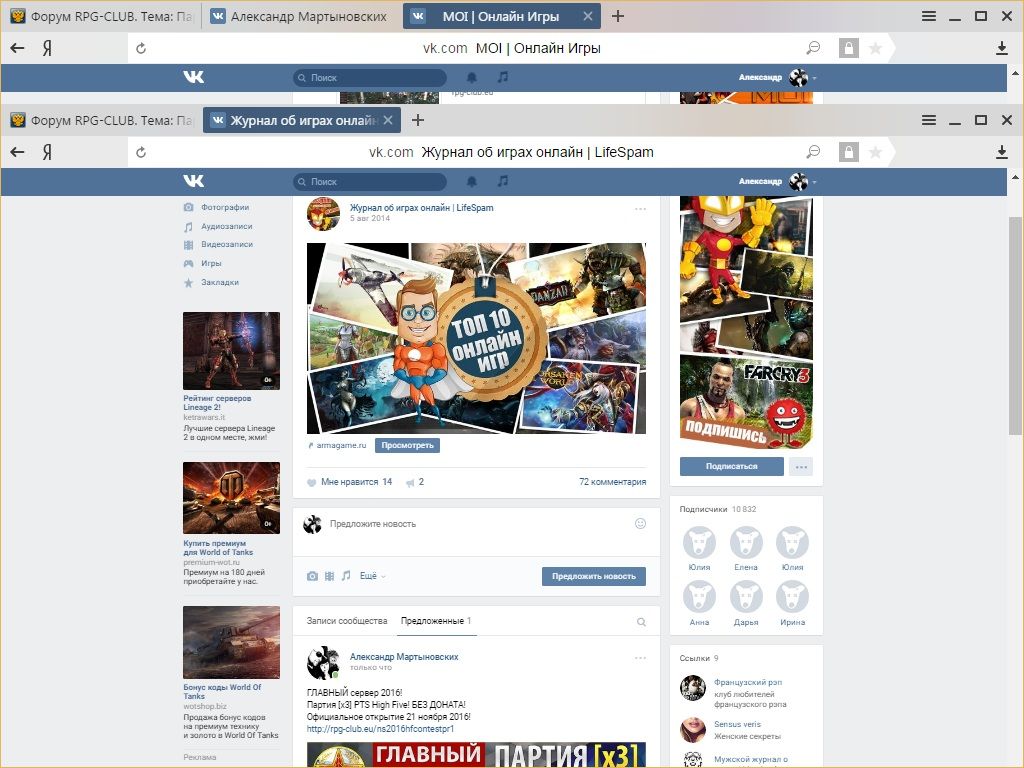Click the 'Подписаться' button
Viewport: 1024px width, 768px height.
(731, 466)
